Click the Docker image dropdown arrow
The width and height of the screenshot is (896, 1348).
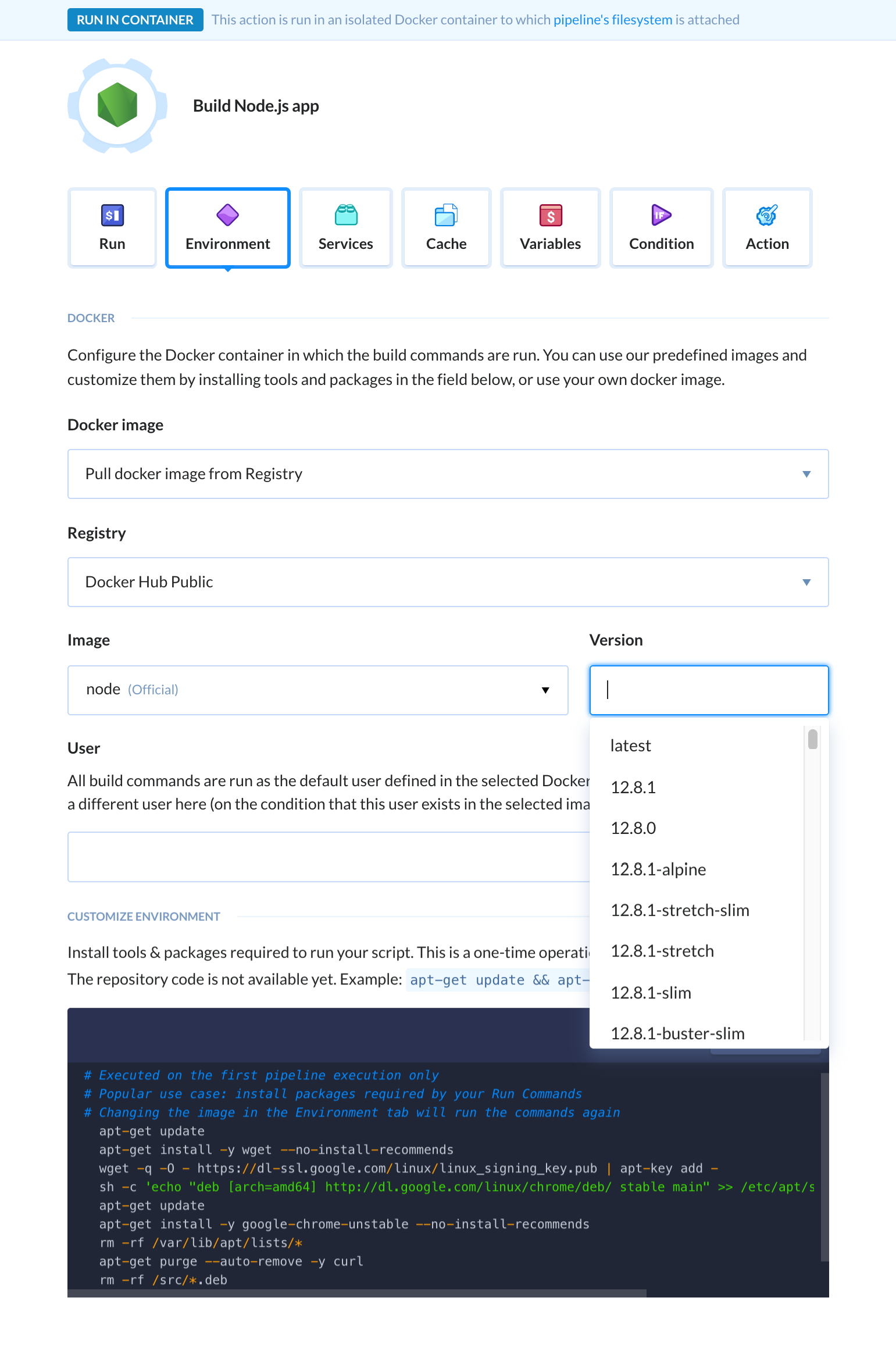click(806, 474)
